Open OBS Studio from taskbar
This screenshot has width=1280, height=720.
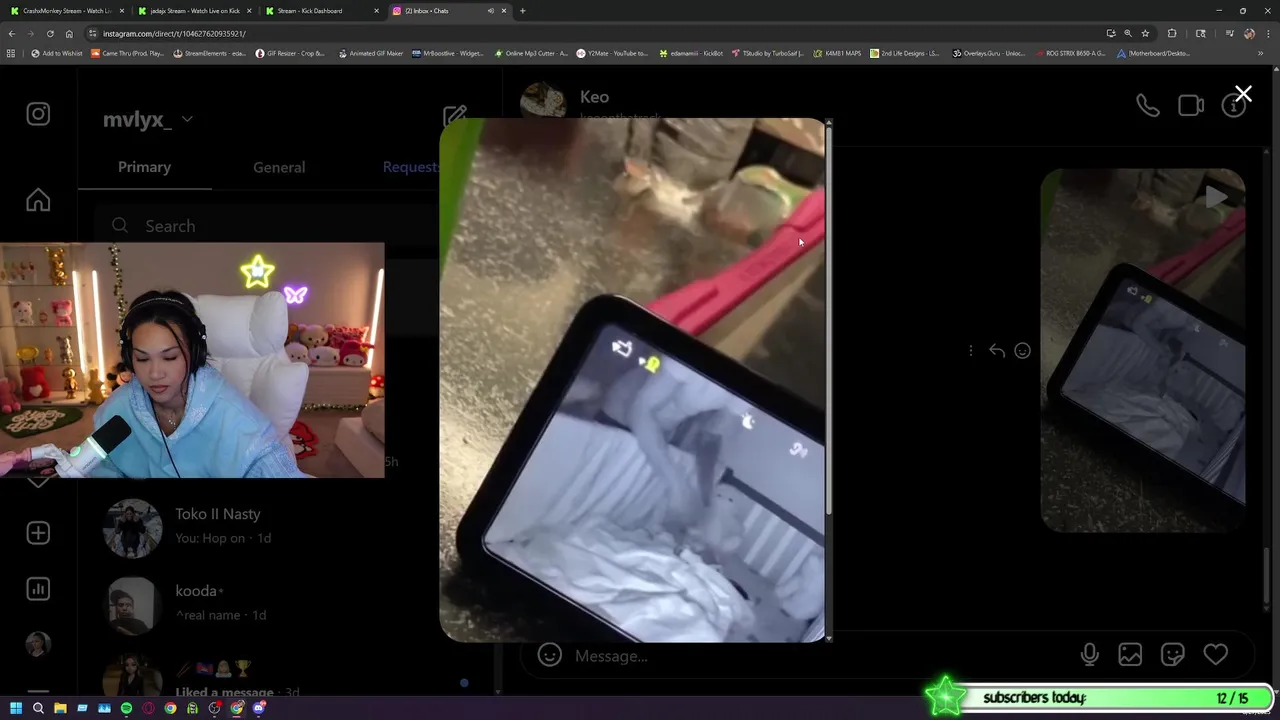point(215,708)
